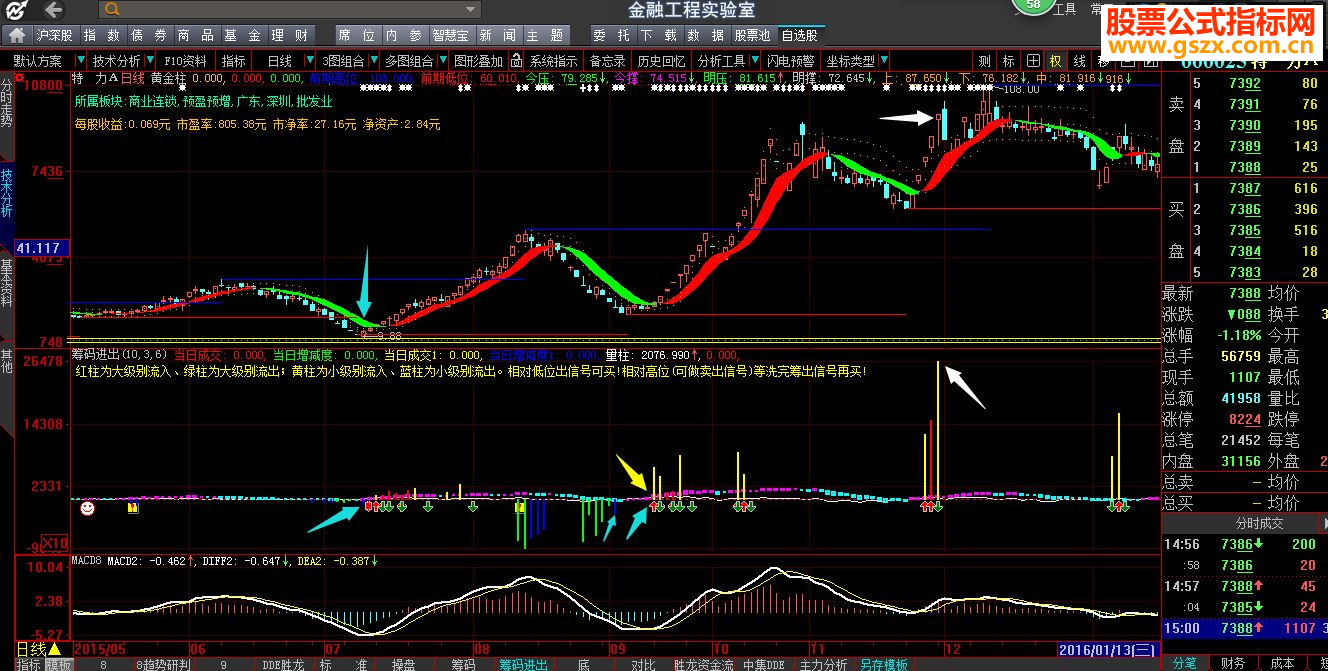Click the search magnifier icon
This screenshot has width=1328, height=671.
(x=110, y=10)
